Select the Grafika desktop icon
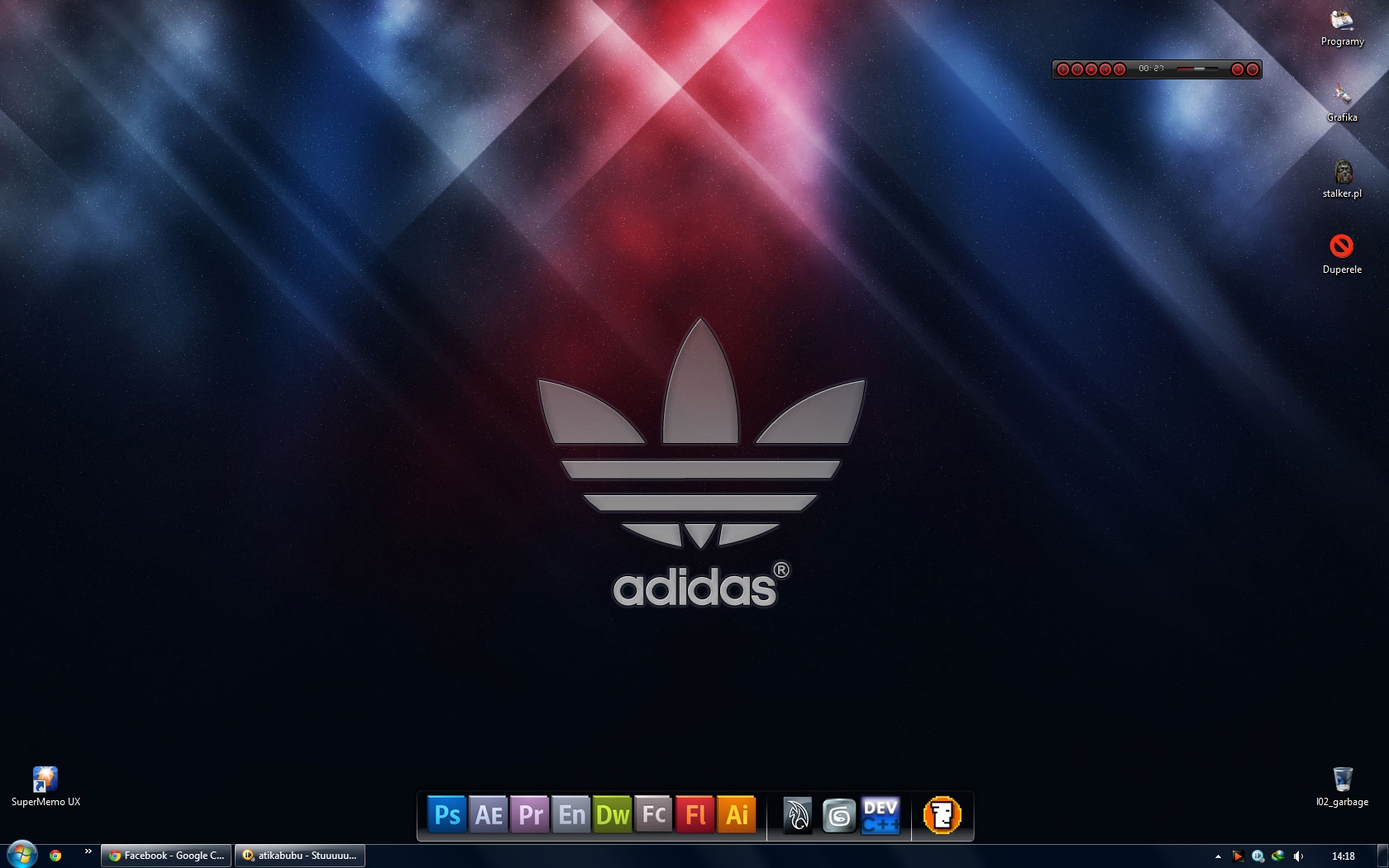This screenshot has height=868, width=1389. [1342, 103]
